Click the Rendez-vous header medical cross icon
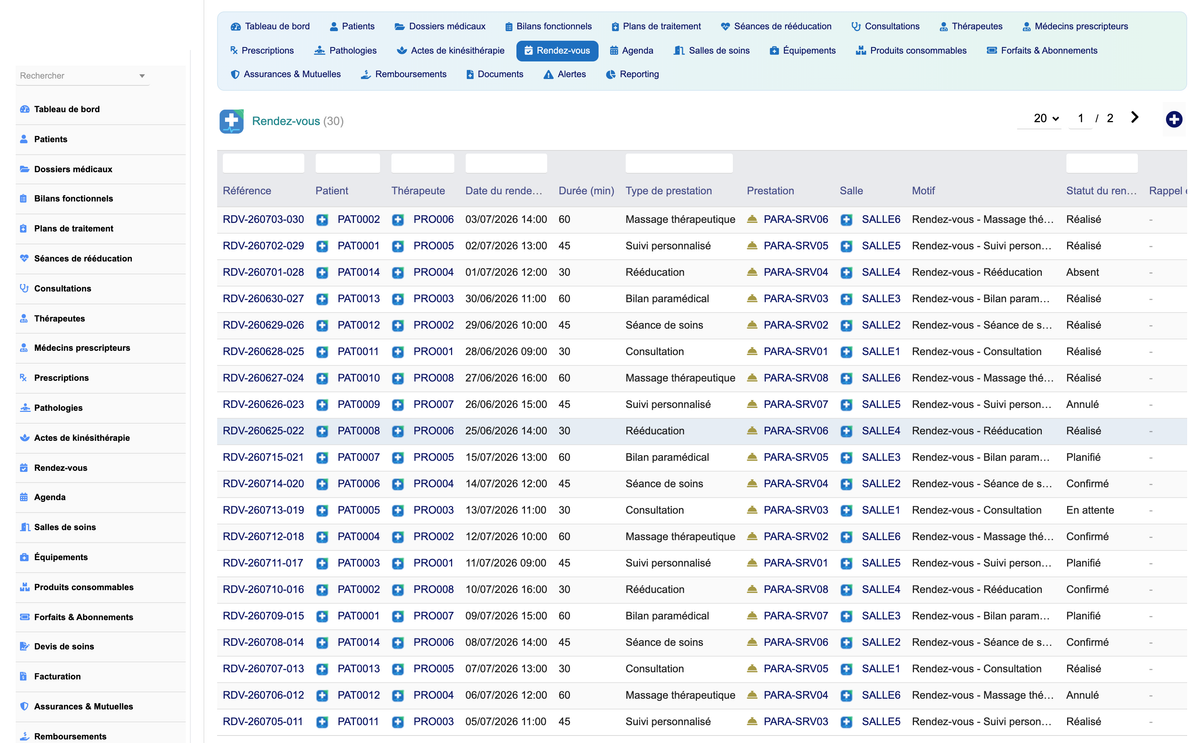Image resolution: width=1200 pixels, height=743 pixels. coord(232,121)
